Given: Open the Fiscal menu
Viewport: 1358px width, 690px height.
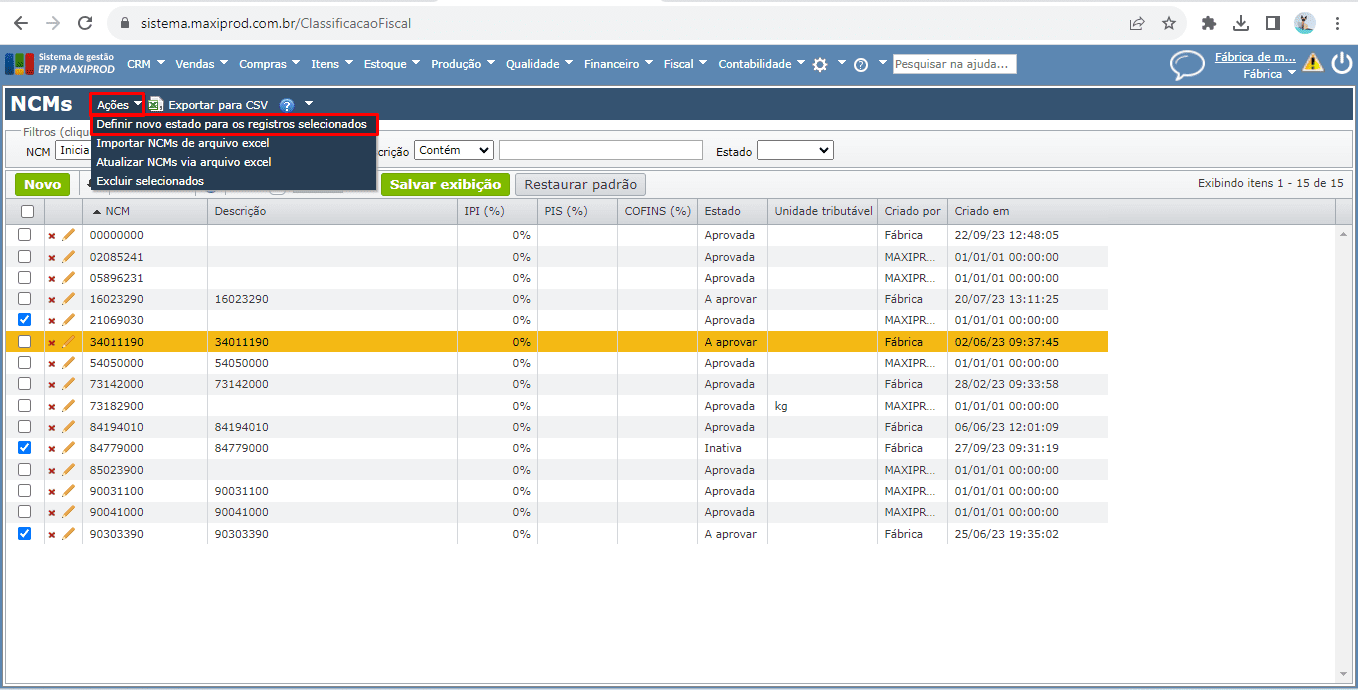Looking at the screenshot, I should click(686, 64).
